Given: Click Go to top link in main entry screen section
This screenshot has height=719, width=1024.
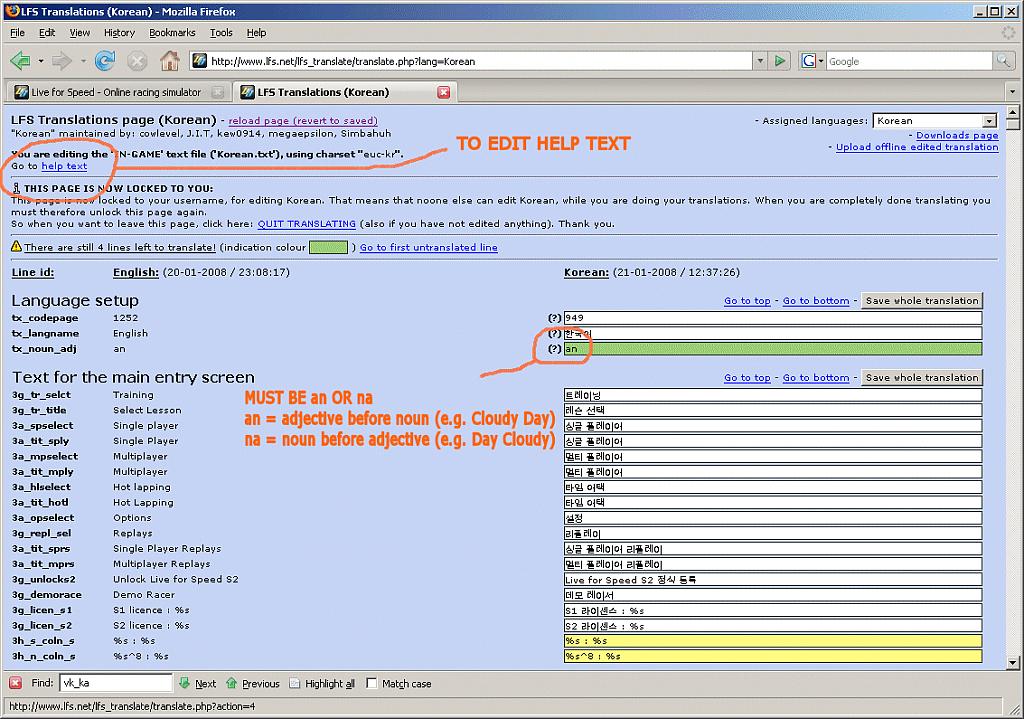Looking at the screenshot, I should 747,377.
